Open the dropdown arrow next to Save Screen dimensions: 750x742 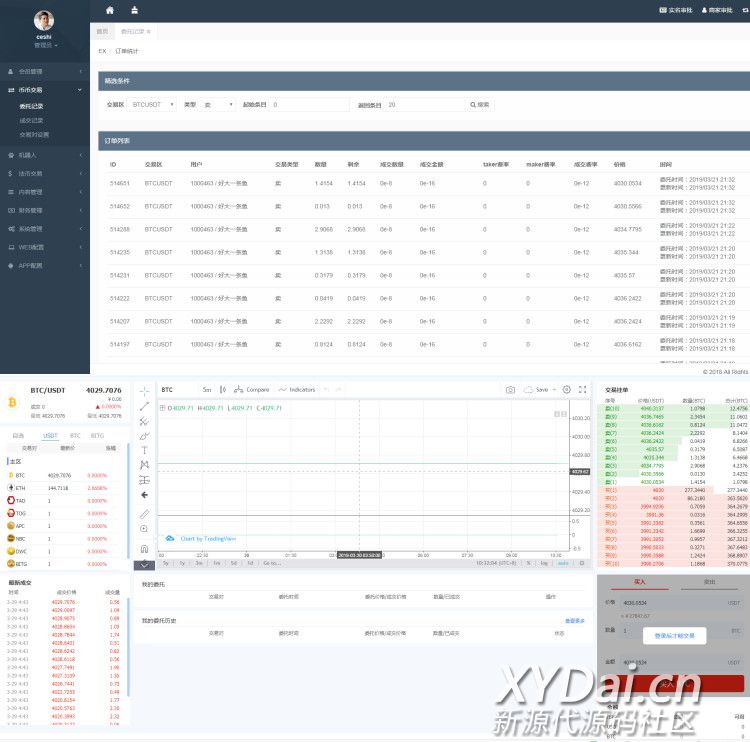tap(554, 390)
